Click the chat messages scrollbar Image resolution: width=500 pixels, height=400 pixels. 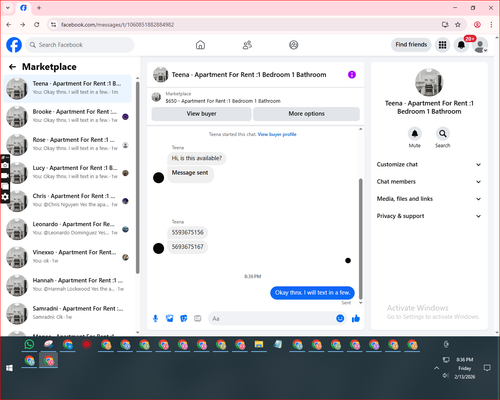tap(360, 238)
